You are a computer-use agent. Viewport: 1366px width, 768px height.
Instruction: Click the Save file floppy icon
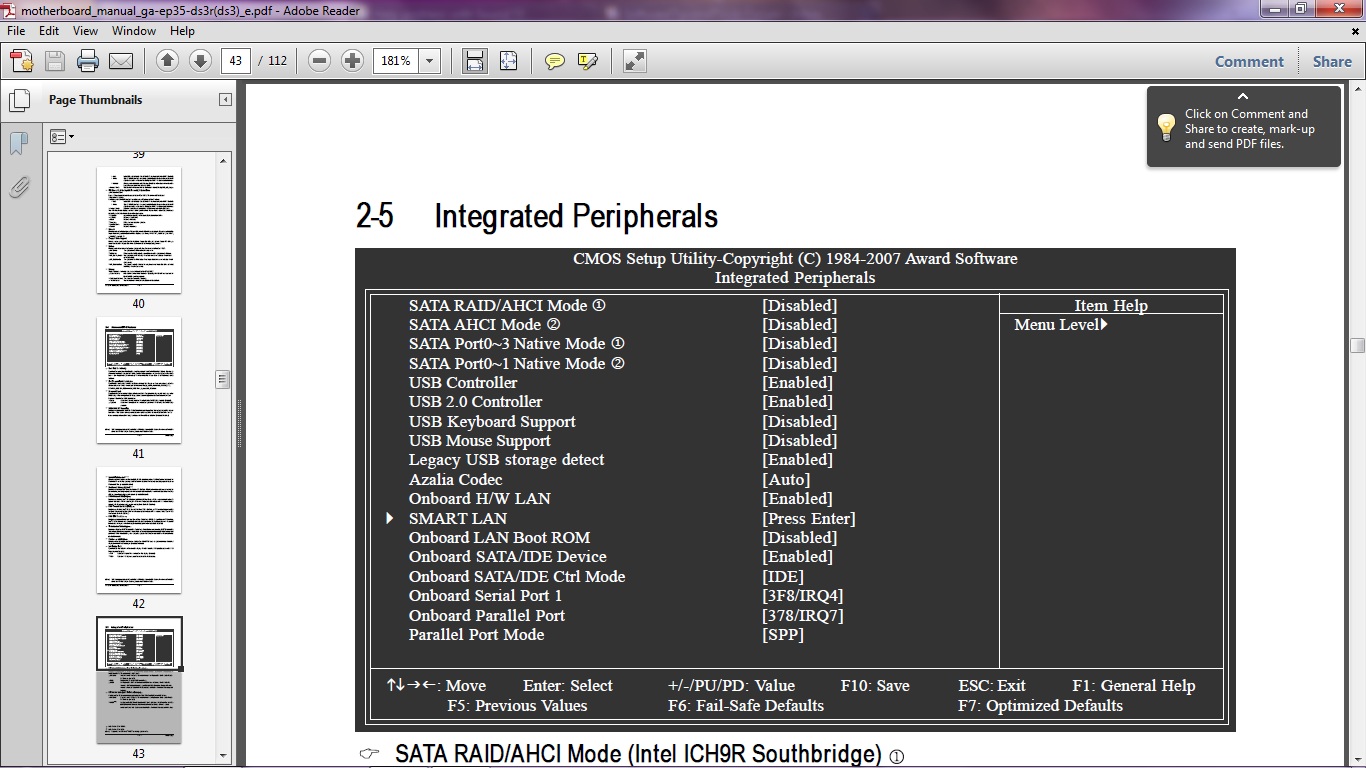click(55, 61)
